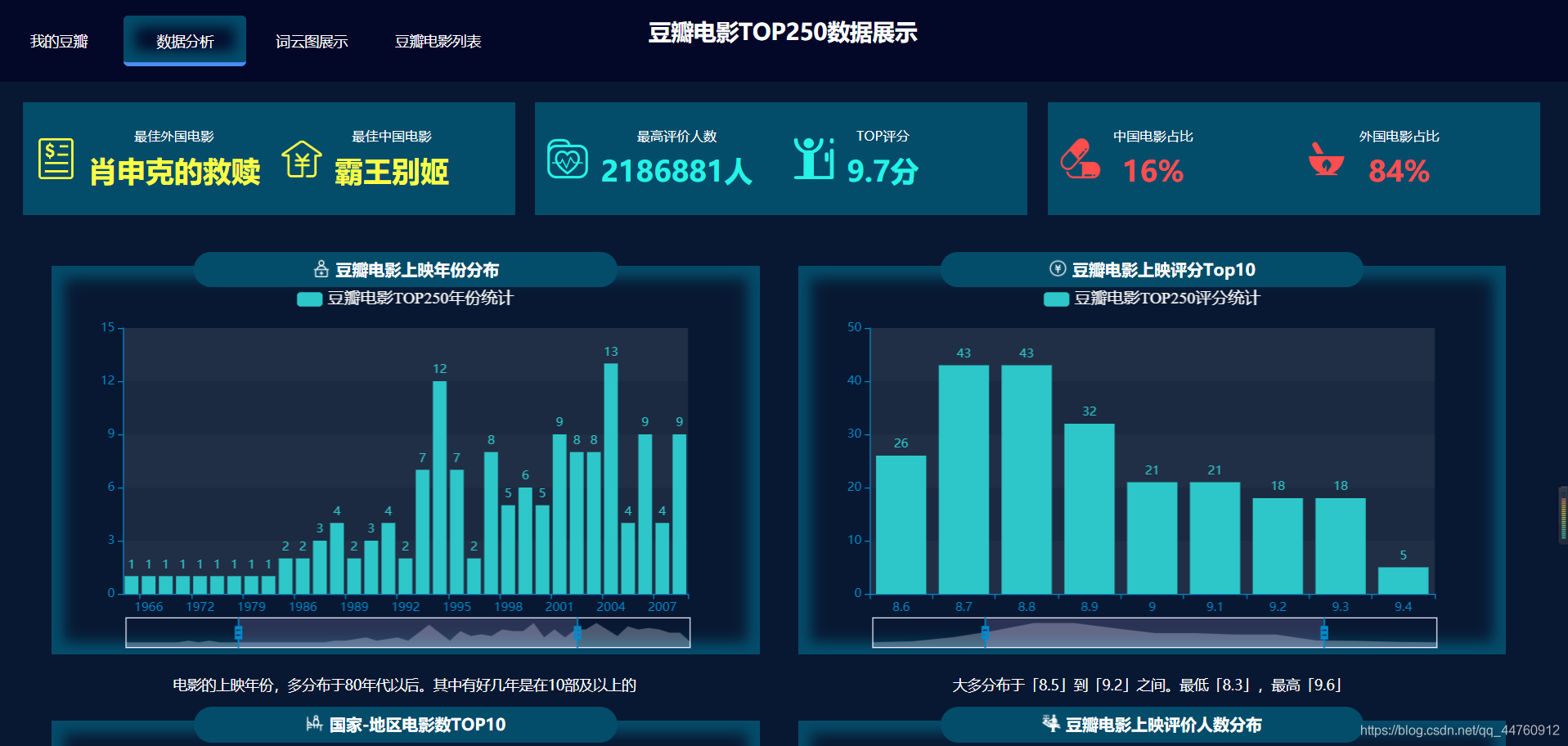Click the 霸王别姬 title
Viewport: 1568px width, 746px height.
(392, 172)
